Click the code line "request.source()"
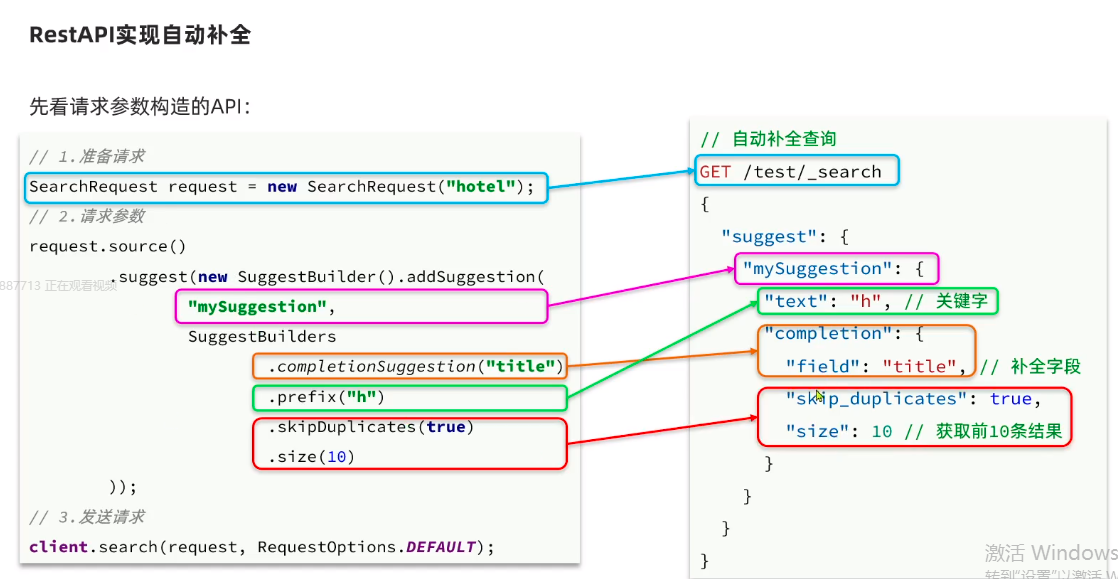The image size is (1118, 579). (108, 247)
